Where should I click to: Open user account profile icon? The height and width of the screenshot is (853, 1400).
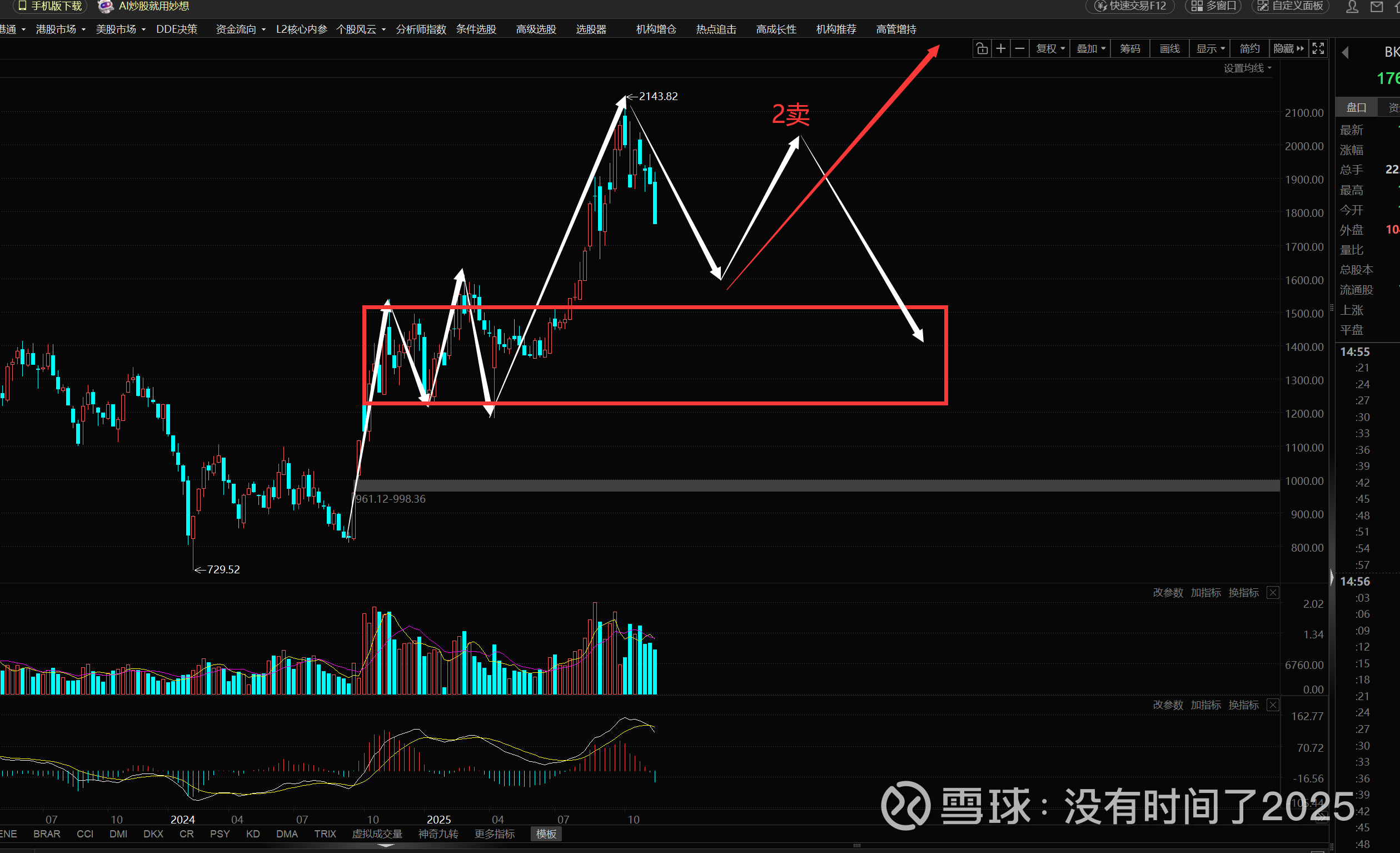click(1352, 6)
